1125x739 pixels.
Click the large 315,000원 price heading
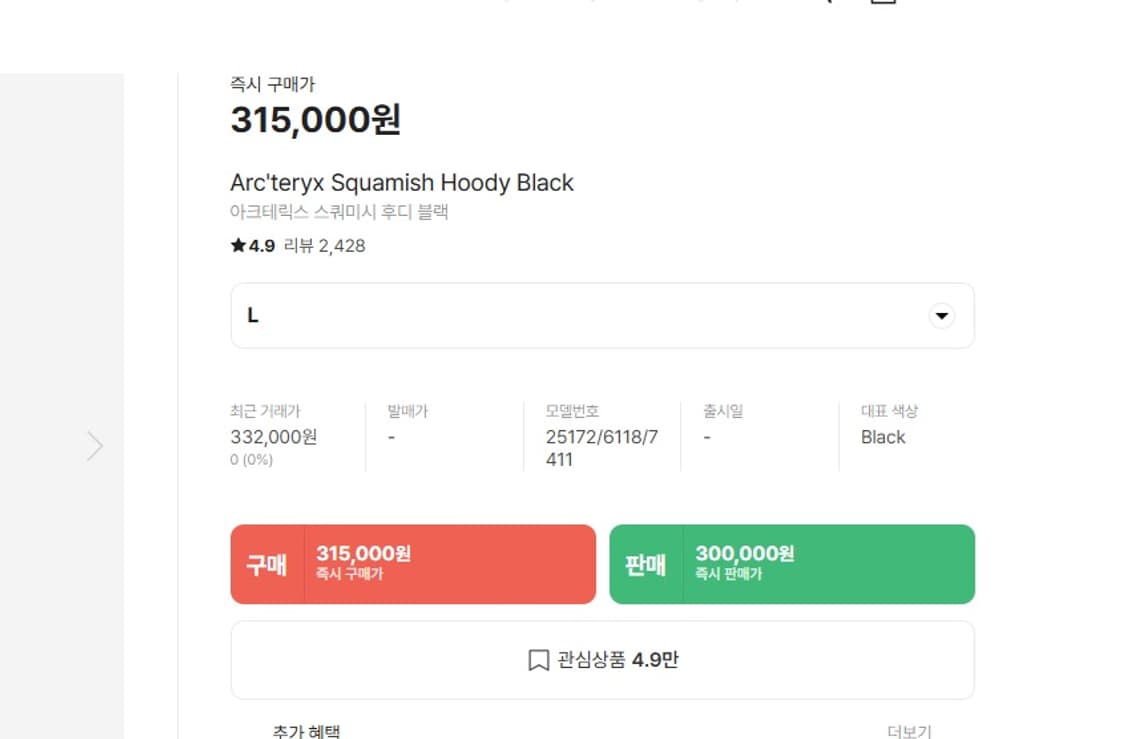pos(316,120)
